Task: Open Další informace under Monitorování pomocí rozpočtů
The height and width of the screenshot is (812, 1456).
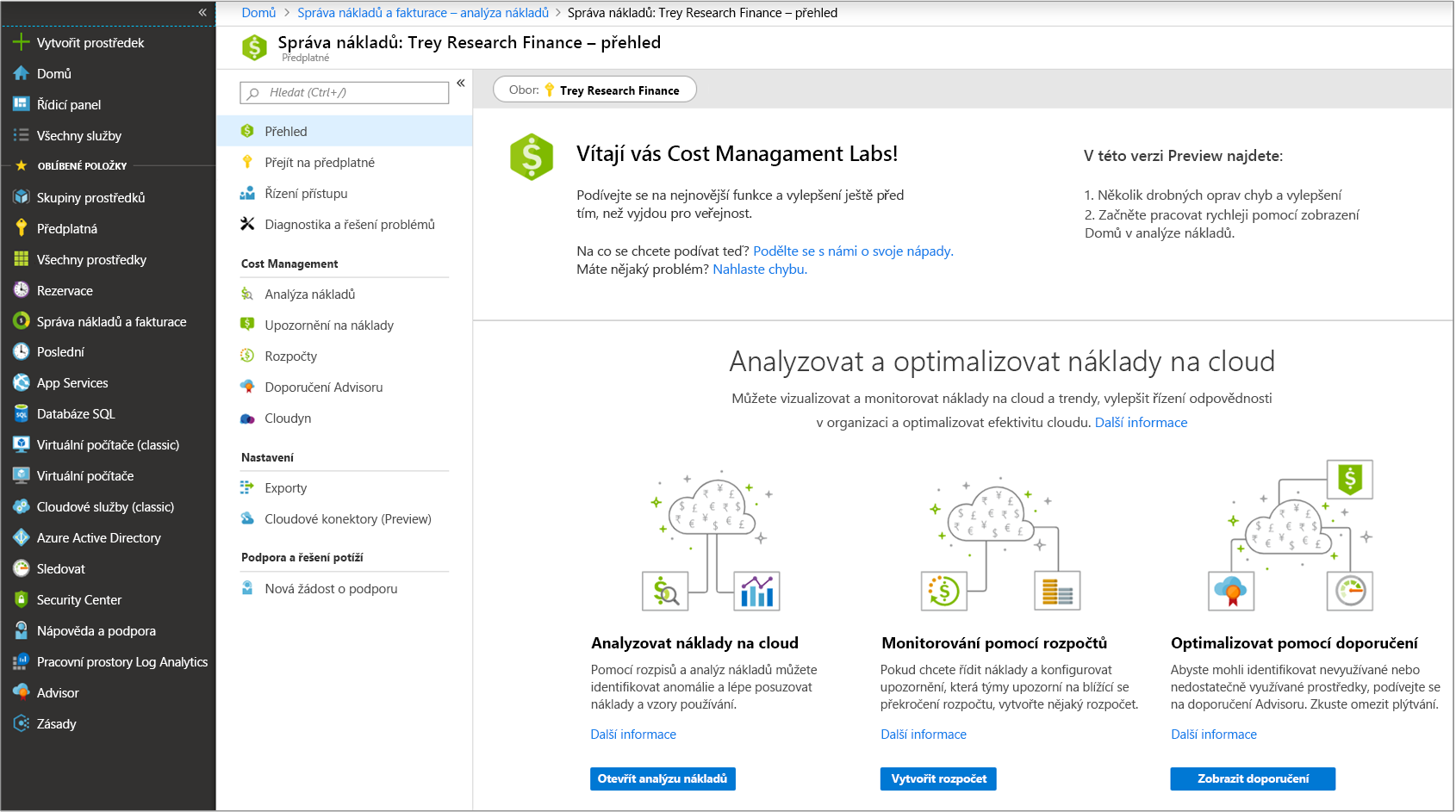Action: (x=924, y=735)
